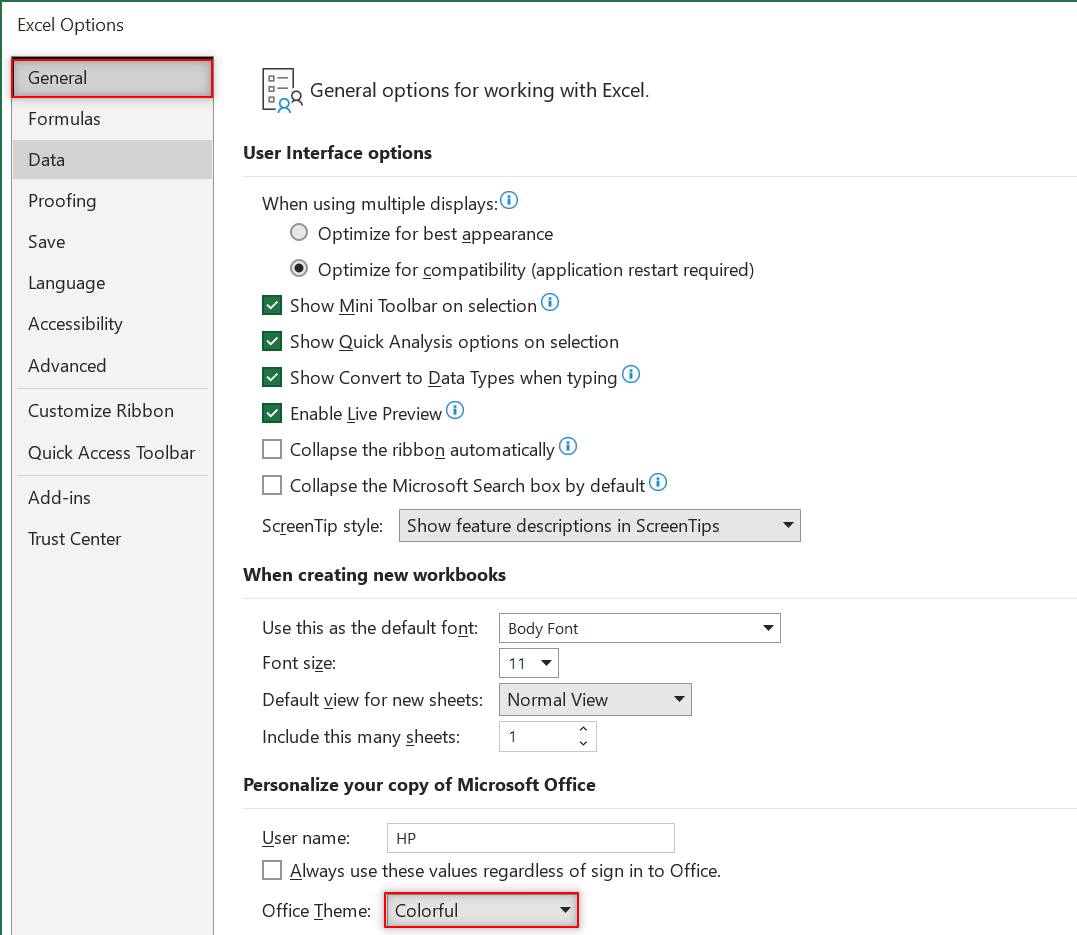Open the General options category
This screenshot has width=1077, height=935.
(112, 78)
